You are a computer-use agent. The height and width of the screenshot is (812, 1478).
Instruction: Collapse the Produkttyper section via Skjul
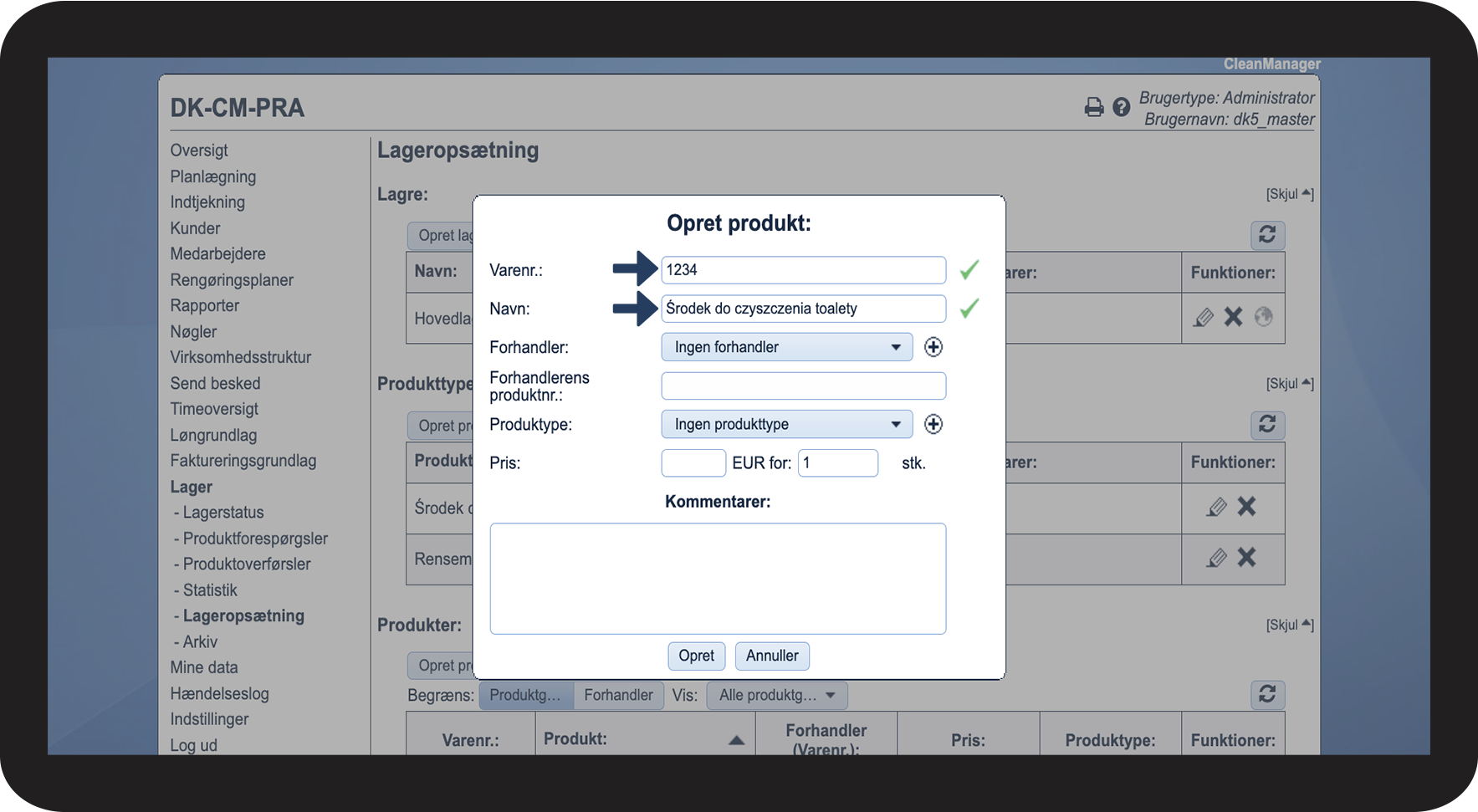coord(1290,384)
